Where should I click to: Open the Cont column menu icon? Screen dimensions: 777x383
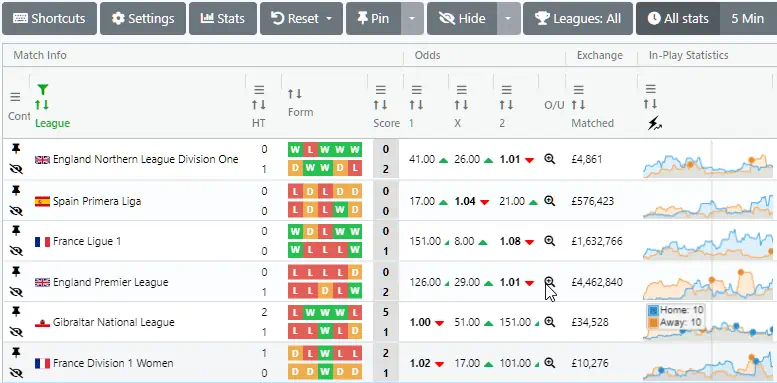(x=16, y=97)
